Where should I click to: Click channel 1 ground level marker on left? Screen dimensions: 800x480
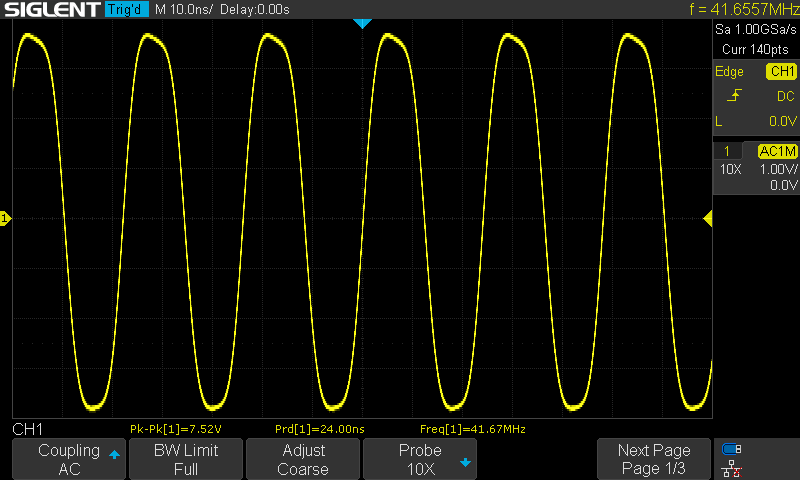[5, 219]
